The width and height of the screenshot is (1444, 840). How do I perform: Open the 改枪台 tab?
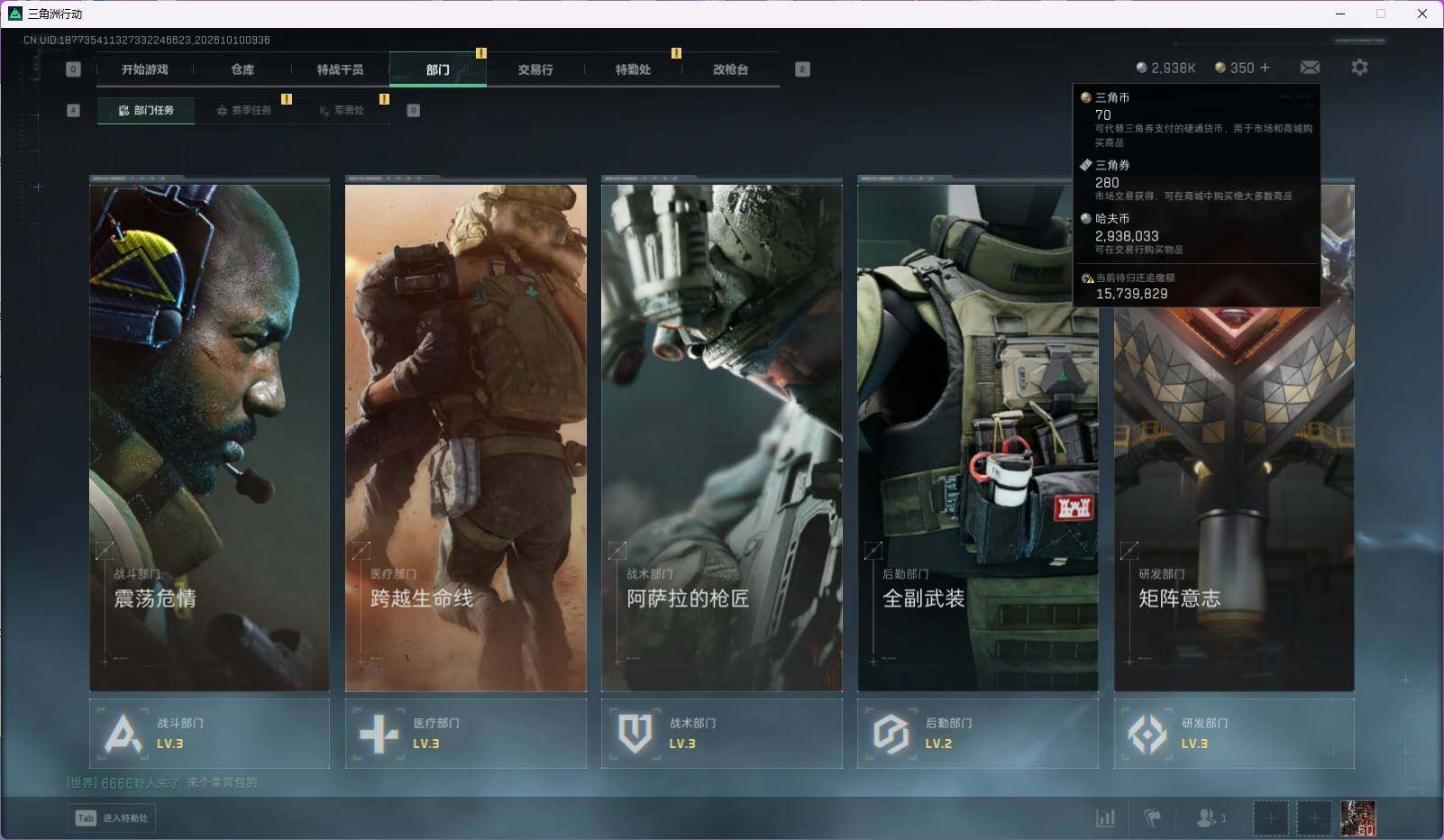pyautogui.click(x=730, y=69)
